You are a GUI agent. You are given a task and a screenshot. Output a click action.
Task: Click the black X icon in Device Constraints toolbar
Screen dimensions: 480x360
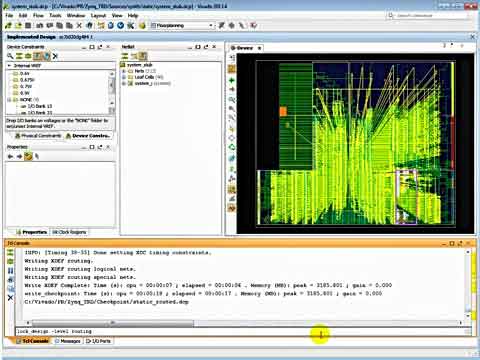[55, 56]
